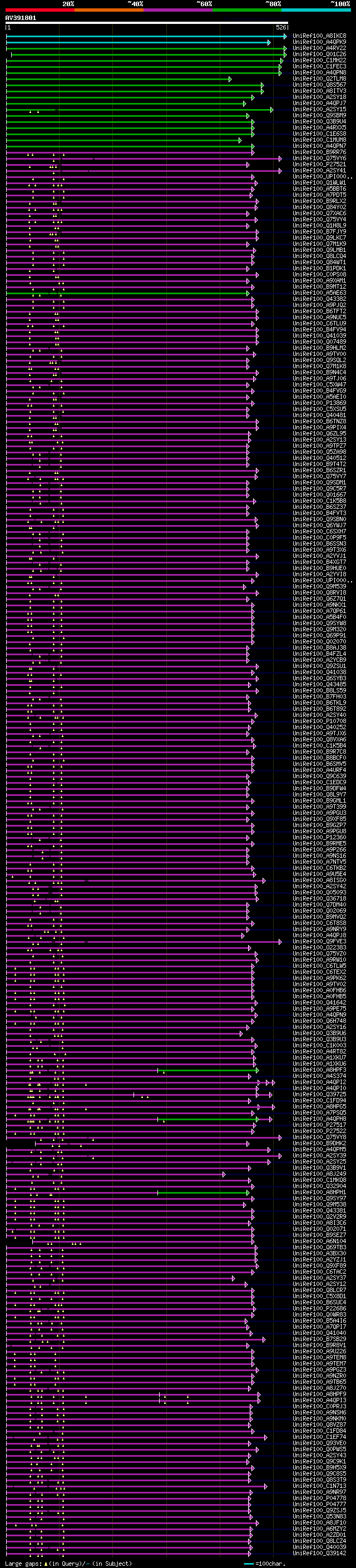Viewport: 356px width, 1568px height.
Task: Select label UniRef100_P27521
Action: point(319,164)
